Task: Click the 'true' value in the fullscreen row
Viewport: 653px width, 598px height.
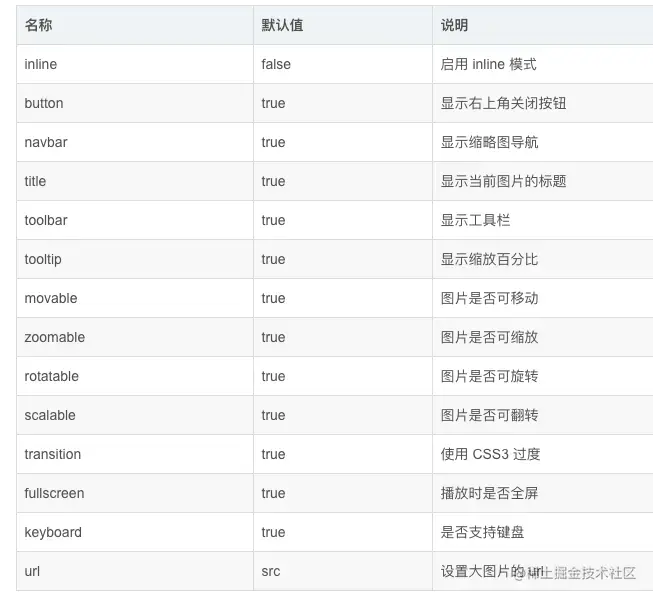Action: [273, 493]
